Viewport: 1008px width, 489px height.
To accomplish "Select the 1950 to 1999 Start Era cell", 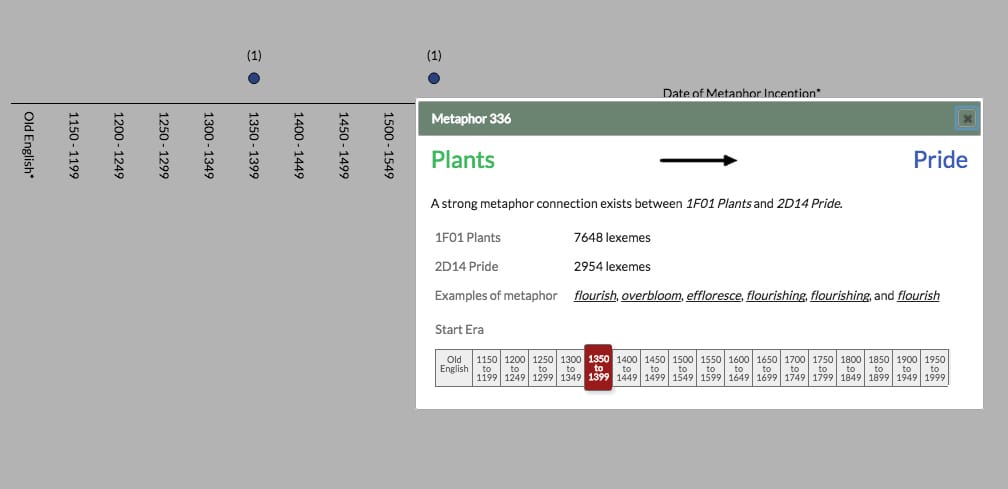I will (x=934, y=368).
